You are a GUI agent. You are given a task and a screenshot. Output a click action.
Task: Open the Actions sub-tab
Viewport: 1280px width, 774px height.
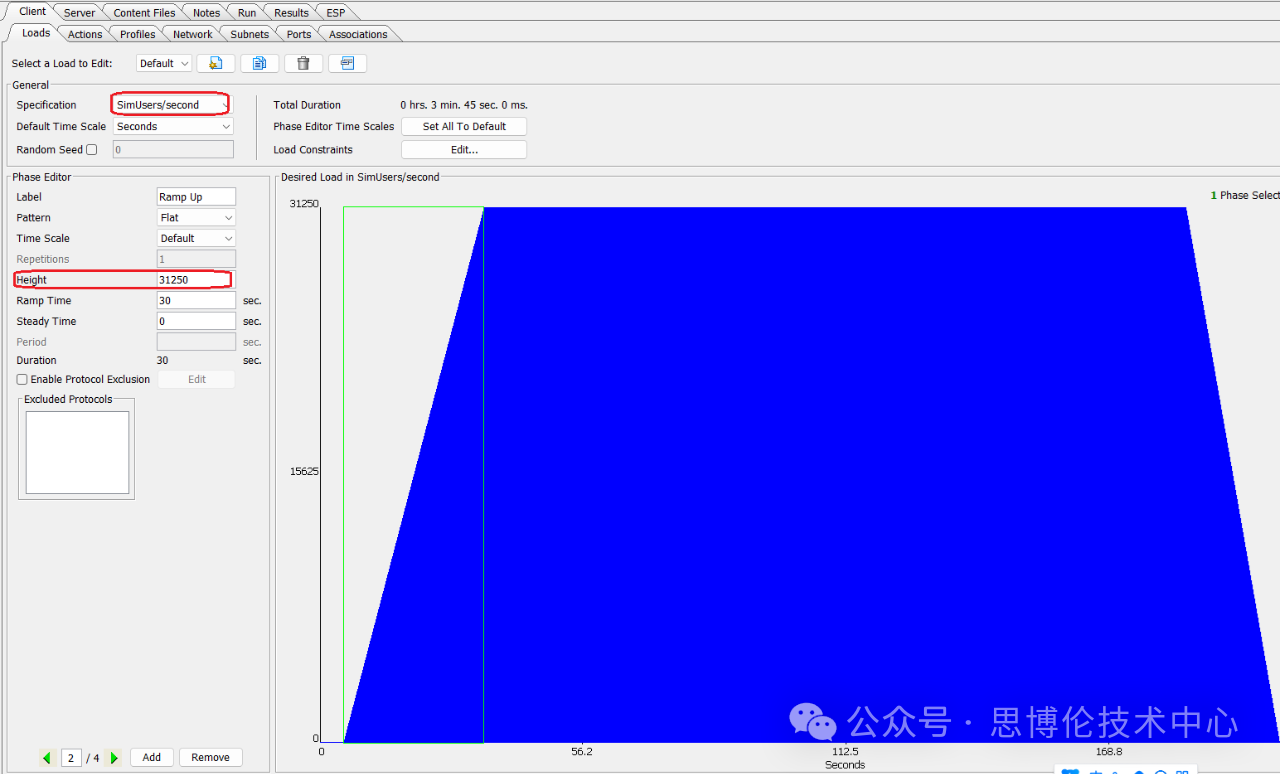click(x=85, y=34)
